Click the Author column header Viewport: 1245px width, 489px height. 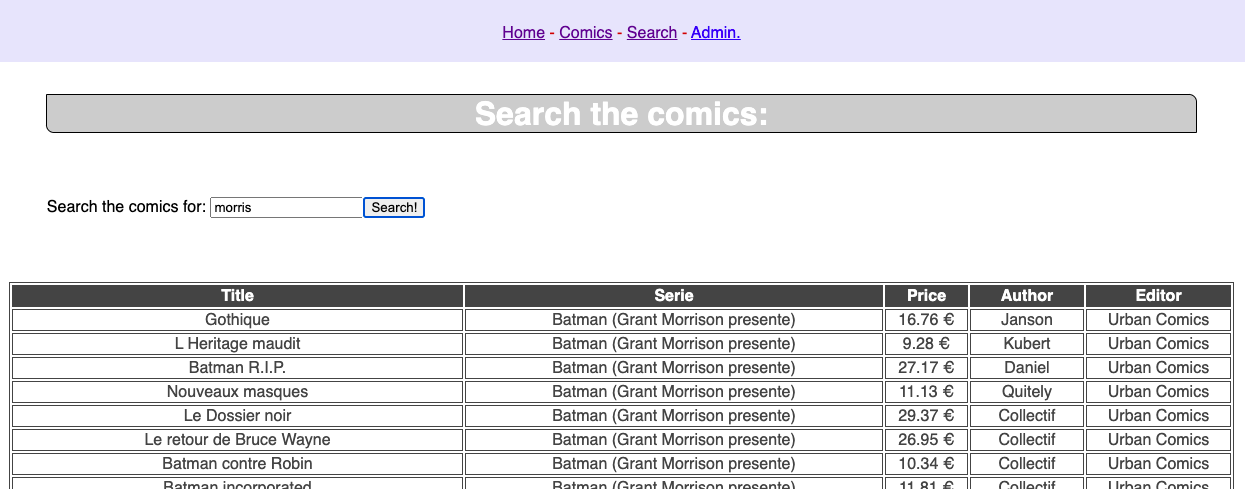click(1027, 295)
